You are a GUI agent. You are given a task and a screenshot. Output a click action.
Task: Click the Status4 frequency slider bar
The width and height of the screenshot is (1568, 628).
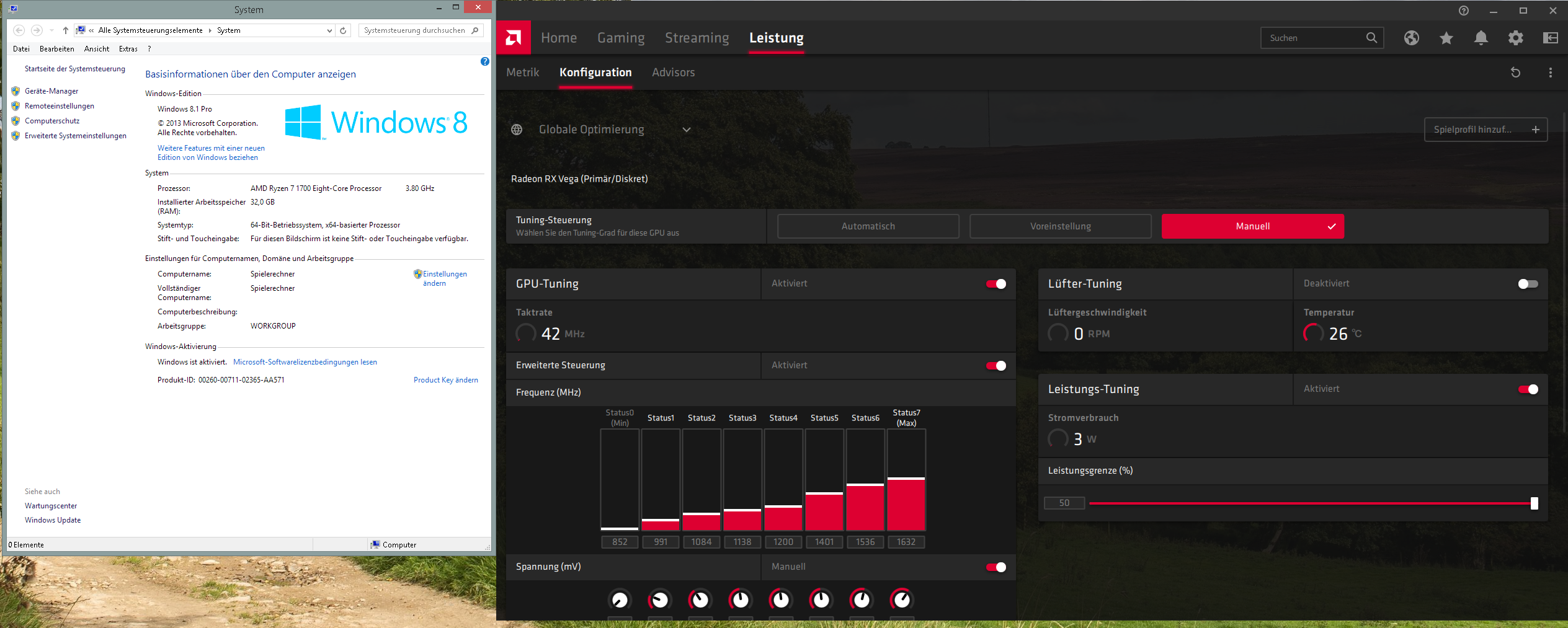pyautogui.click(x=783, y=480)
